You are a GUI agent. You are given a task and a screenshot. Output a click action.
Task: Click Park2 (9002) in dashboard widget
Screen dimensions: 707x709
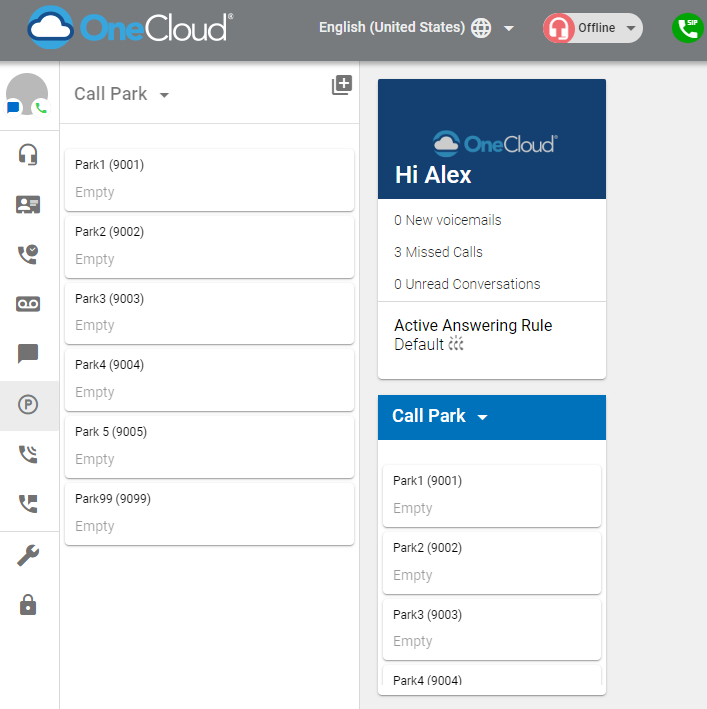pyautogui.click(x=492, y=563)
